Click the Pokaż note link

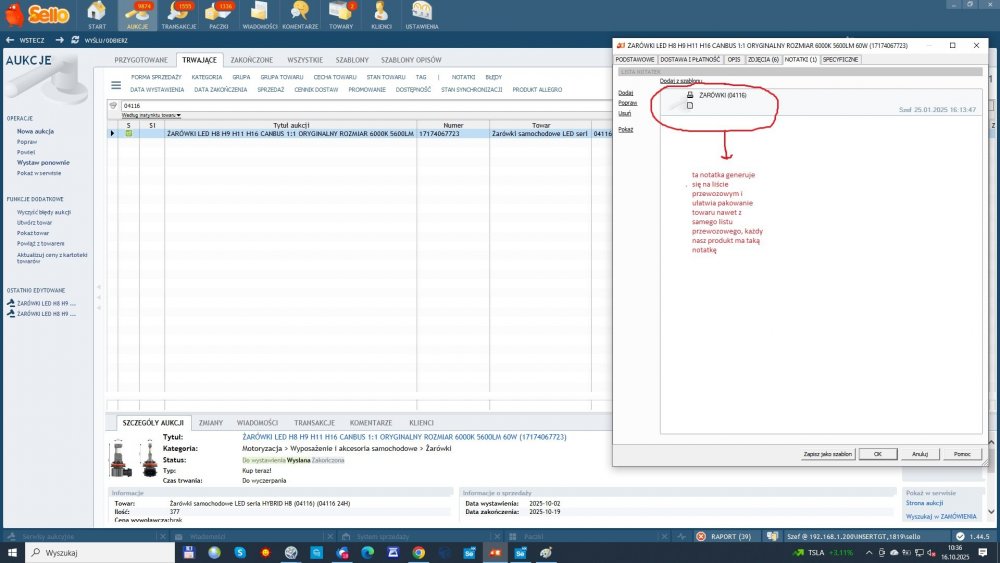pyautogui.click(x=625, y=129)
